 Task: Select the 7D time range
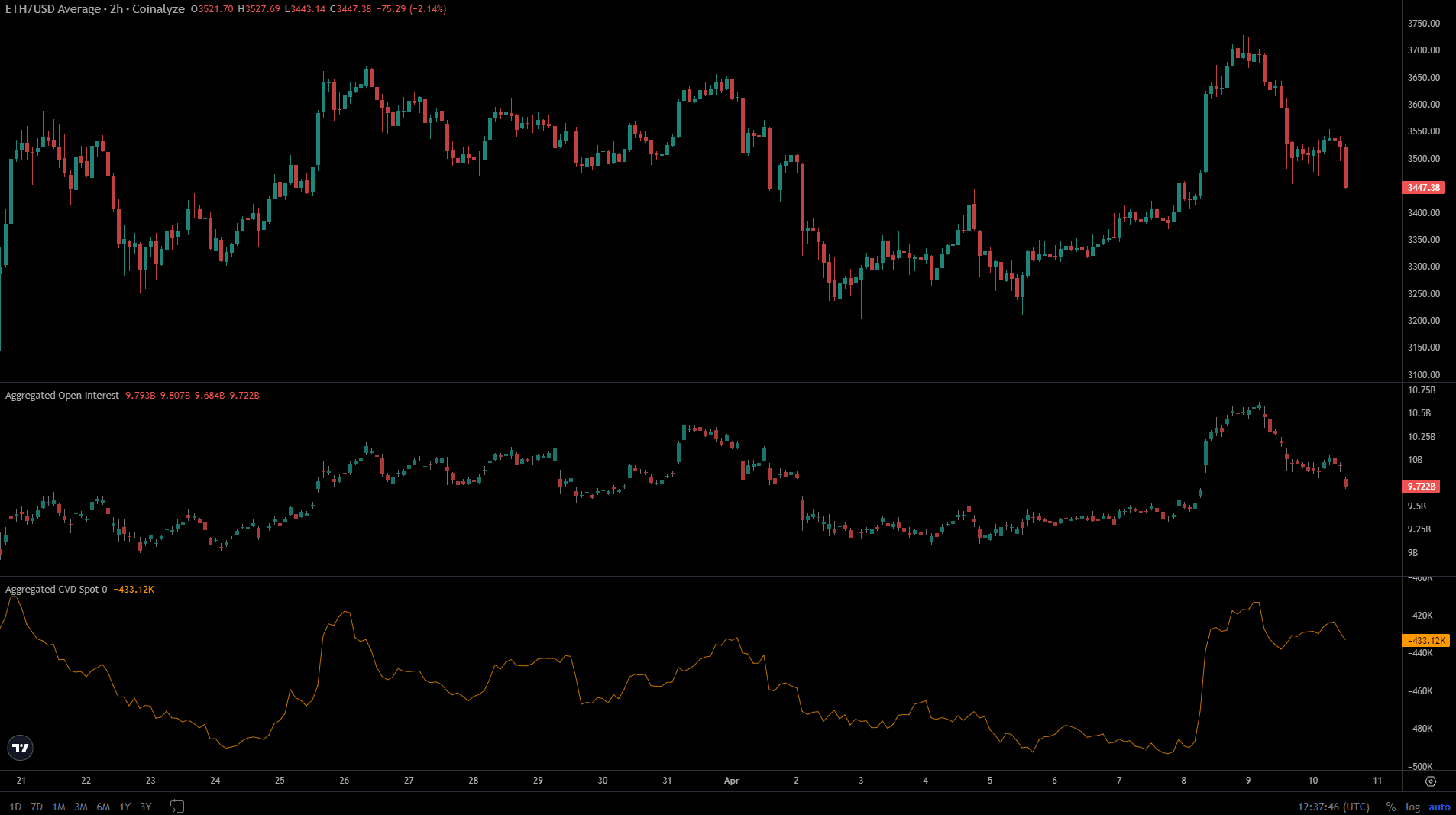coord(37,807)
